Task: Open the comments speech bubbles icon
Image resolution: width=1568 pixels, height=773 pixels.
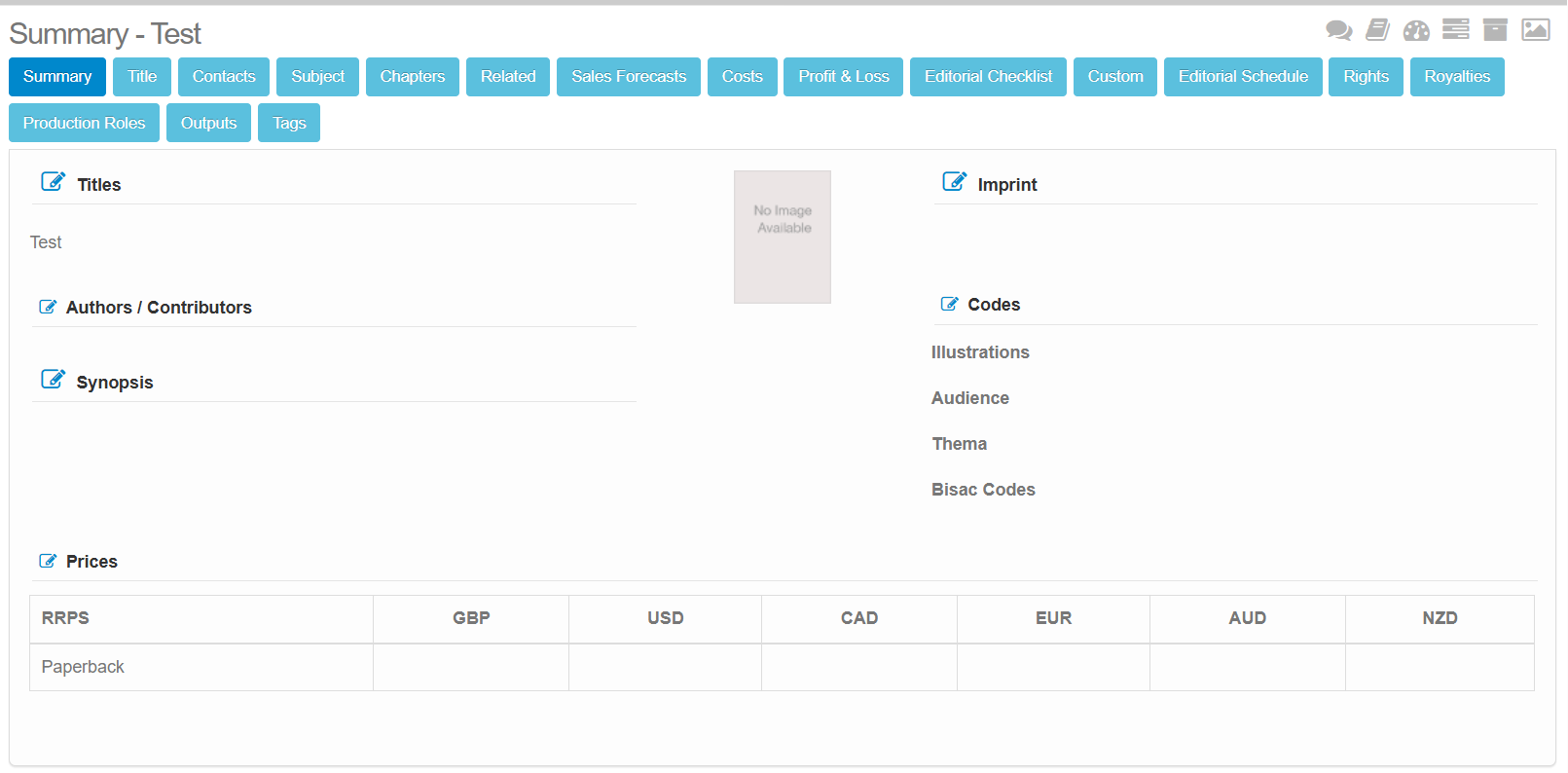Action: coord(1338,30)
